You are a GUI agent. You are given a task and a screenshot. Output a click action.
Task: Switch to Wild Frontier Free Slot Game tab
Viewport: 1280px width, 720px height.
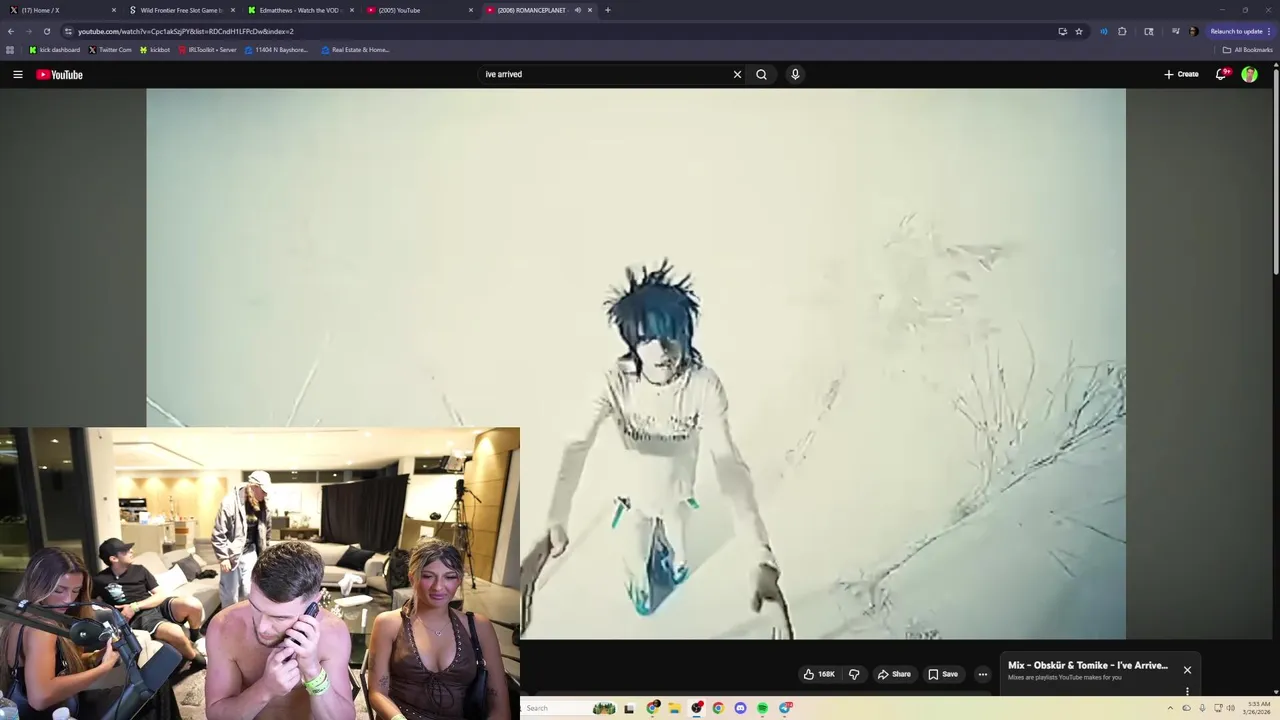coord(180,10)
